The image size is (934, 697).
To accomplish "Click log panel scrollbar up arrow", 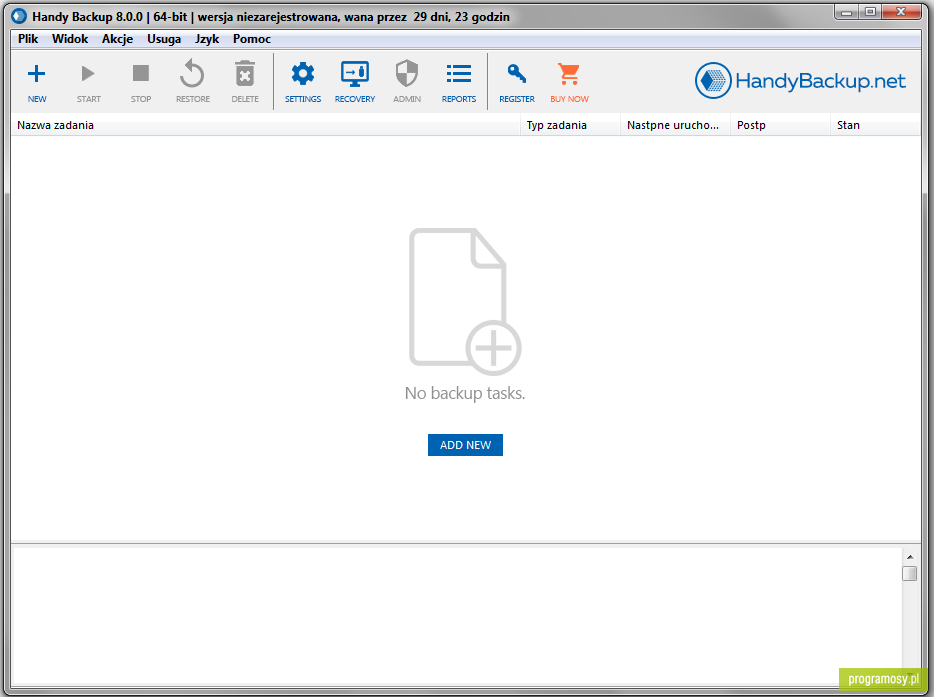I will [x=910, y=557].
